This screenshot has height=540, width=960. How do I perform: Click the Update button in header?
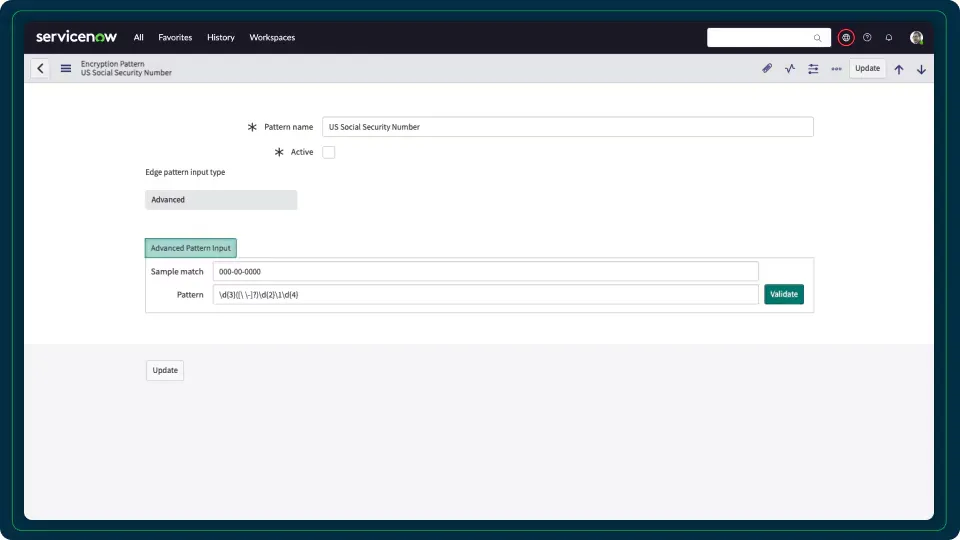(867, 68)
